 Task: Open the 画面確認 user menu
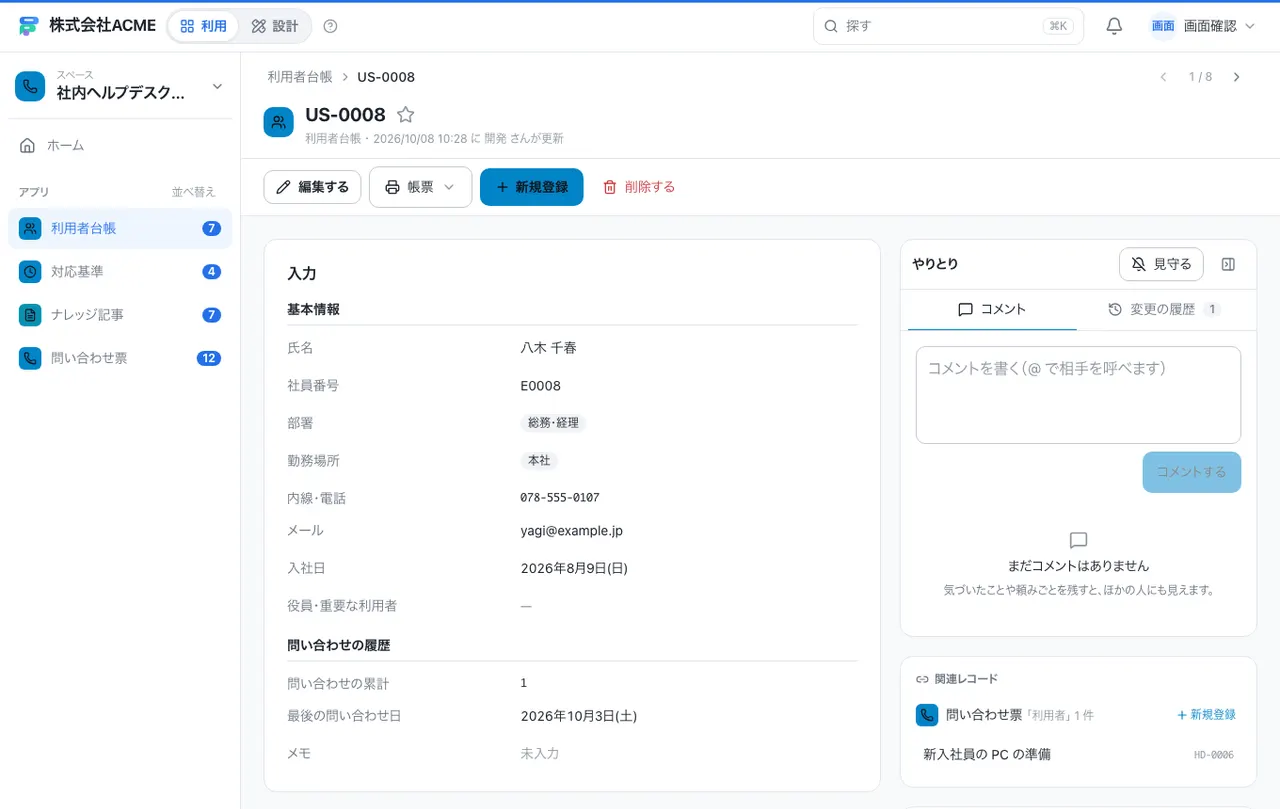click(x=1202, y=26)
